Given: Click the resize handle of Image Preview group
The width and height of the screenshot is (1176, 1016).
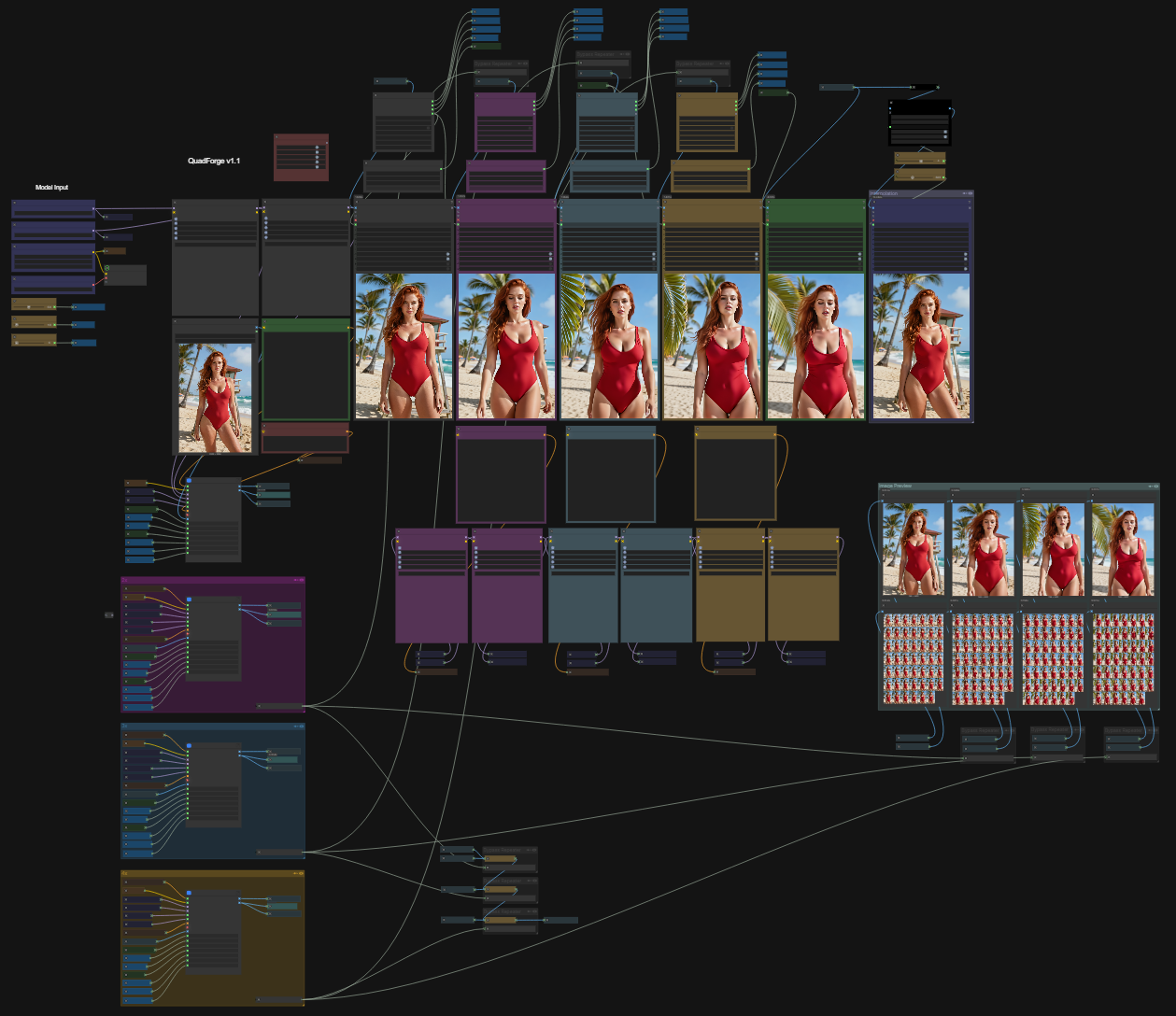Looking at the screenshot, I should point(1157,708).
